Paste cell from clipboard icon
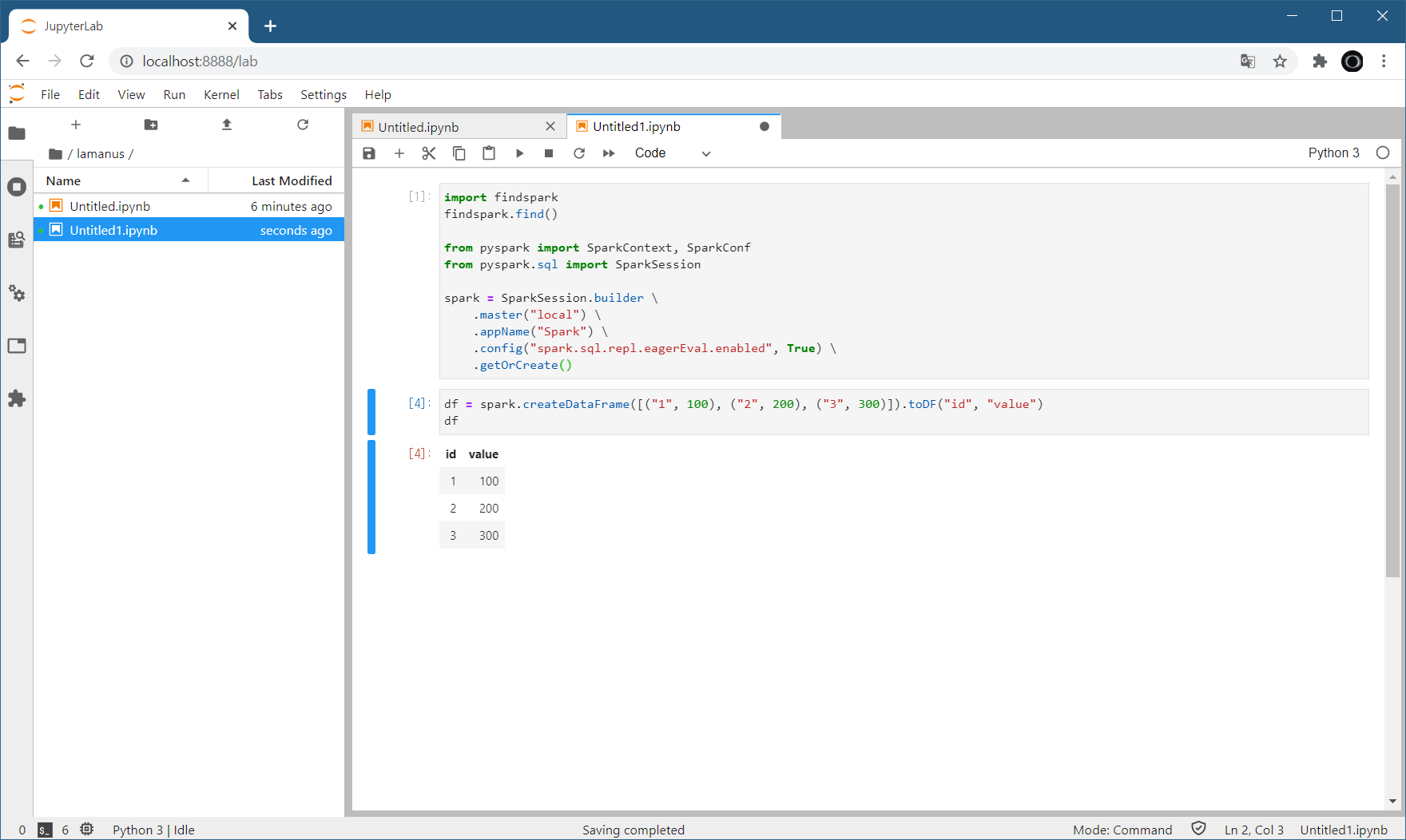 [x=489, y=153]
